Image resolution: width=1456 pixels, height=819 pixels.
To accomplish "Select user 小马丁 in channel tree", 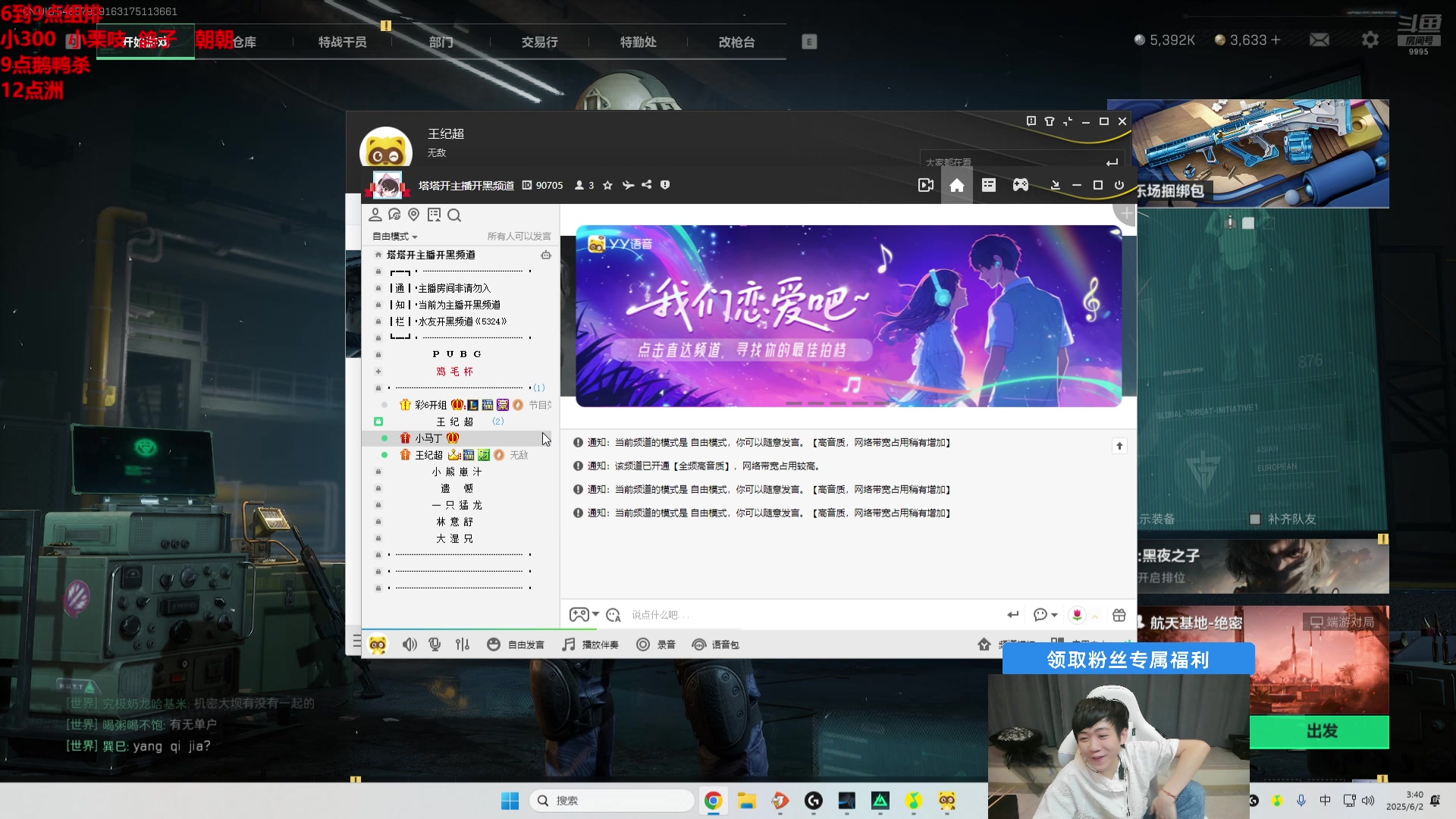I will [x=460, y=438].
